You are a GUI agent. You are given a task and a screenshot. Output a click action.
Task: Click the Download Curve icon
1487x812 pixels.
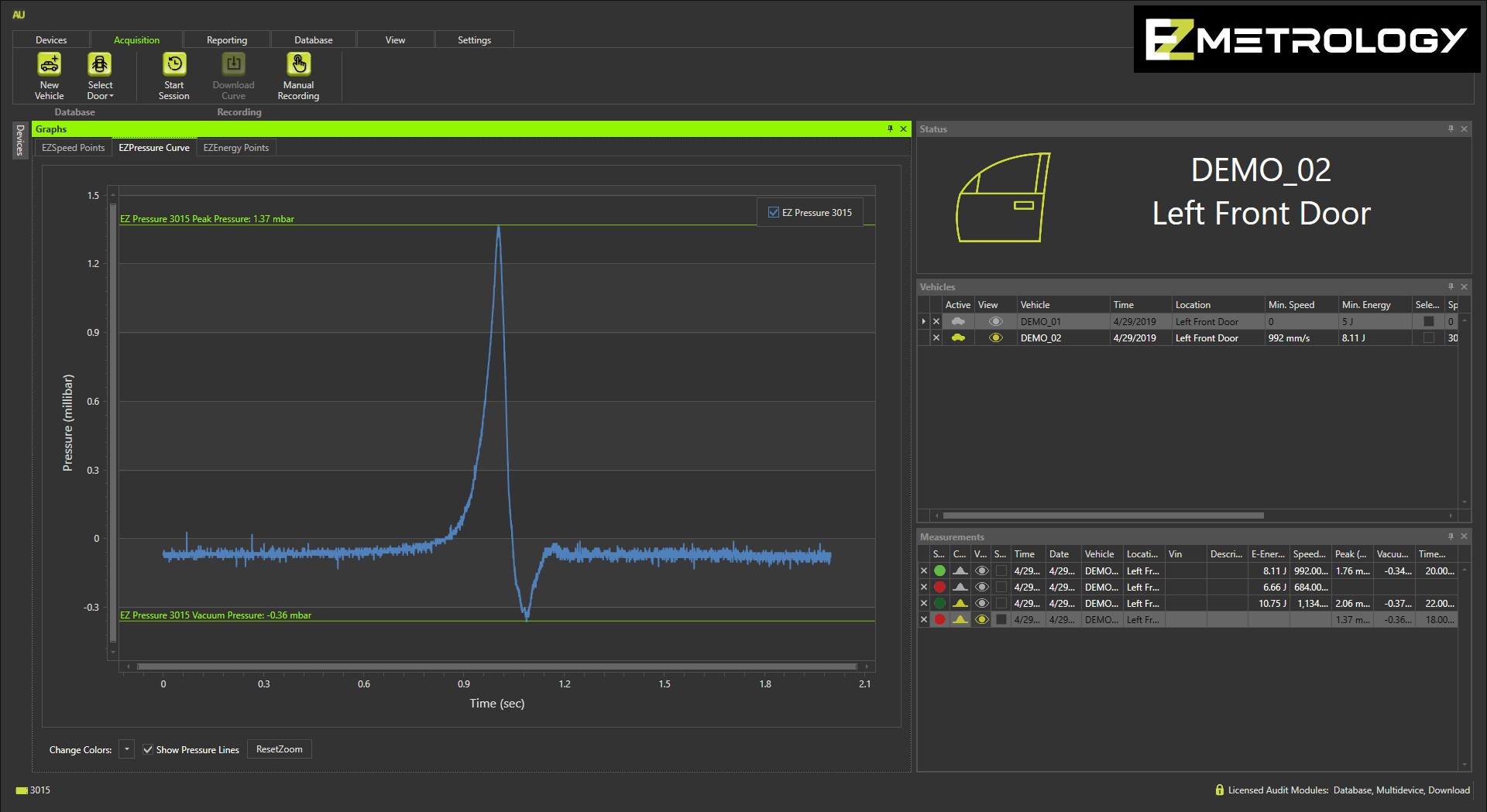233,63
